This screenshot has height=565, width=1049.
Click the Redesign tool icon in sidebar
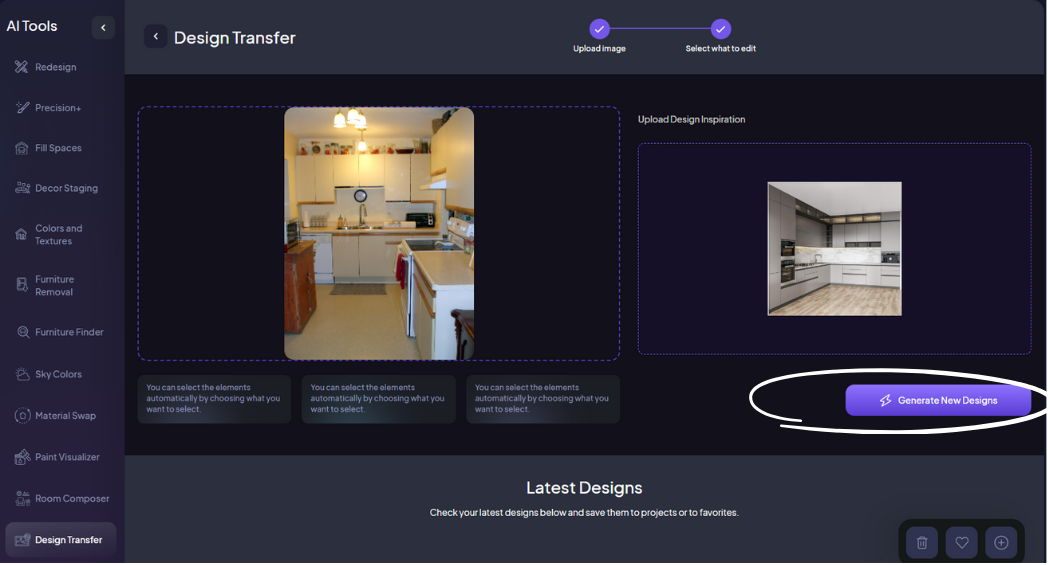pyautogui.click(x=21, y=67)
